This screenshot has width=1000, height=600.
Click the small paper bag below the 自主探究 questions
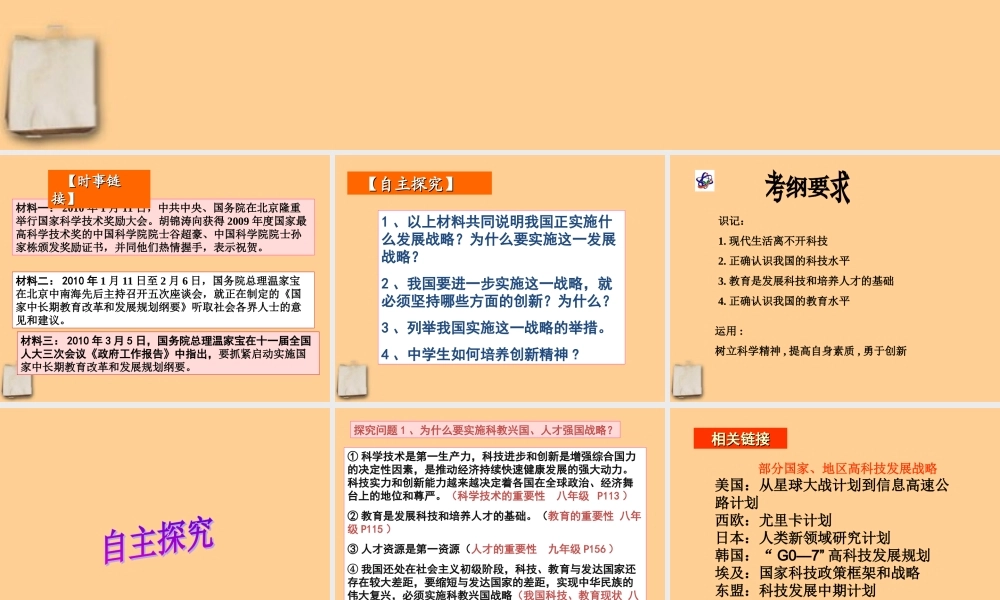[352, 380]
